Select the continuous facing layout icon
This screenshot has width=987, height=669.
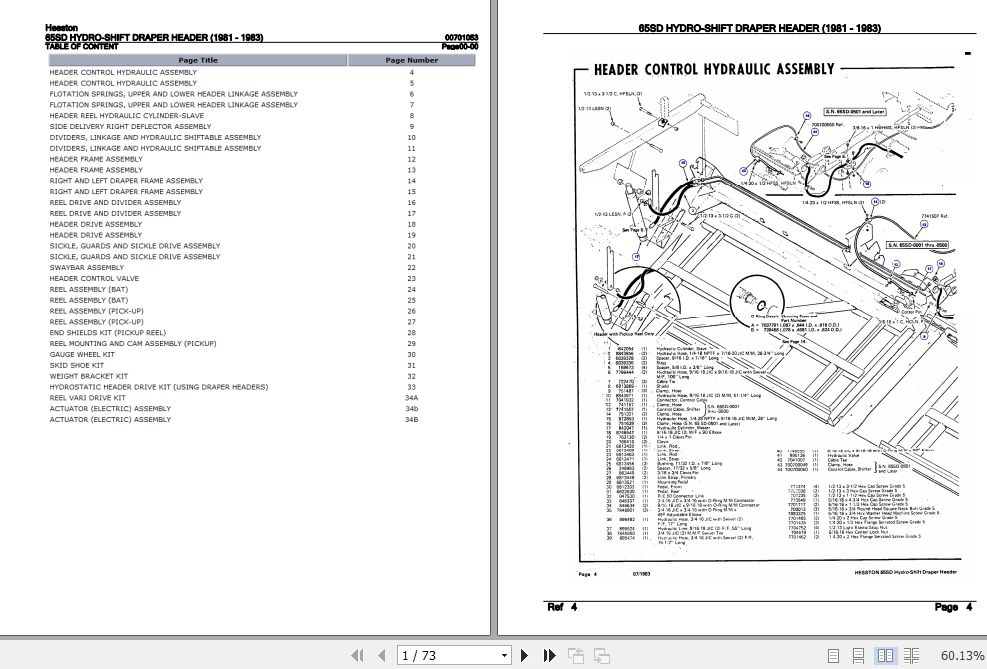[911, 655]
